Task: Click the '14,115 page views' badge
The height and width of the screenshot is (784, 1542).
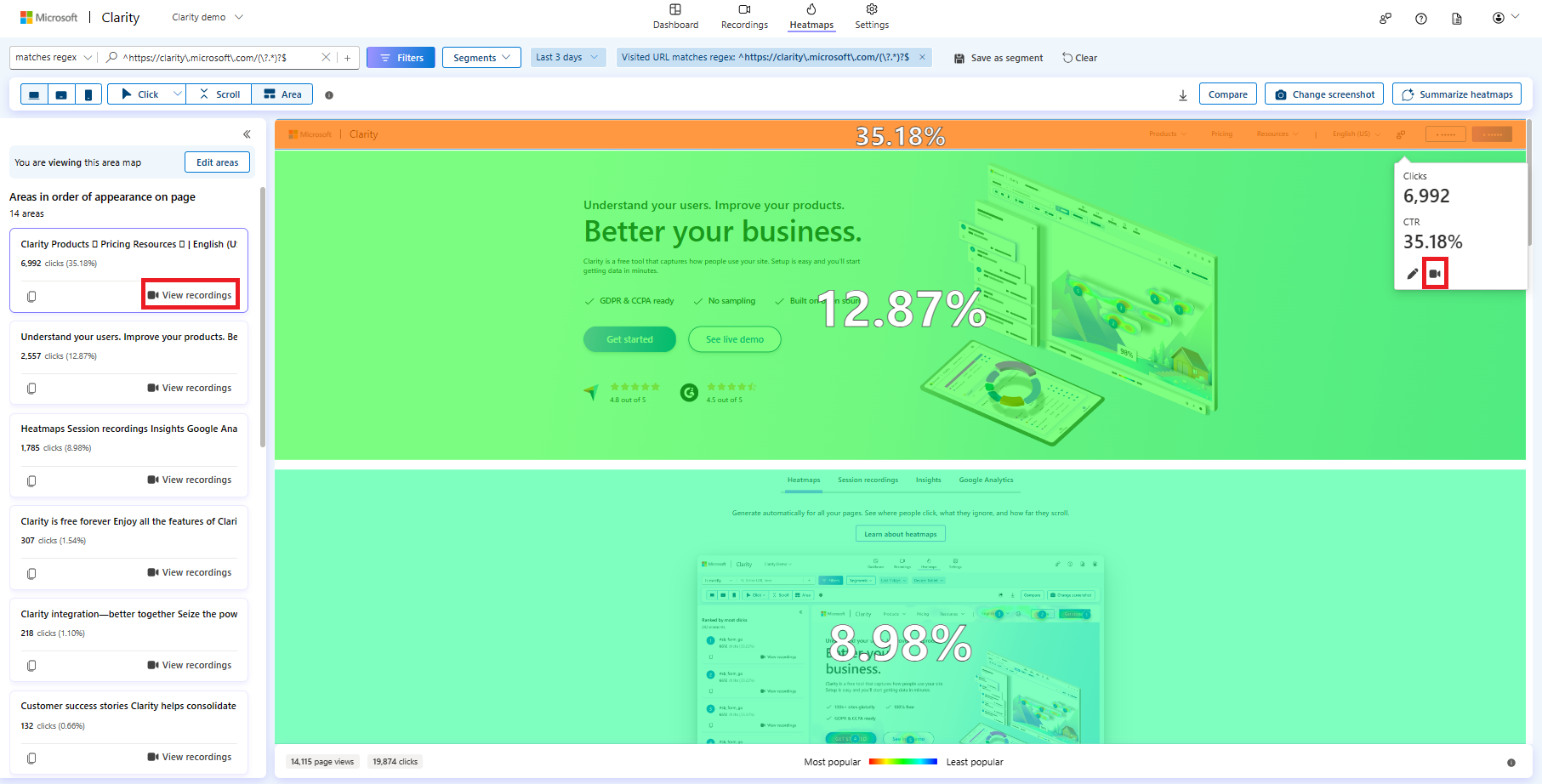Action: pos(322,762)
